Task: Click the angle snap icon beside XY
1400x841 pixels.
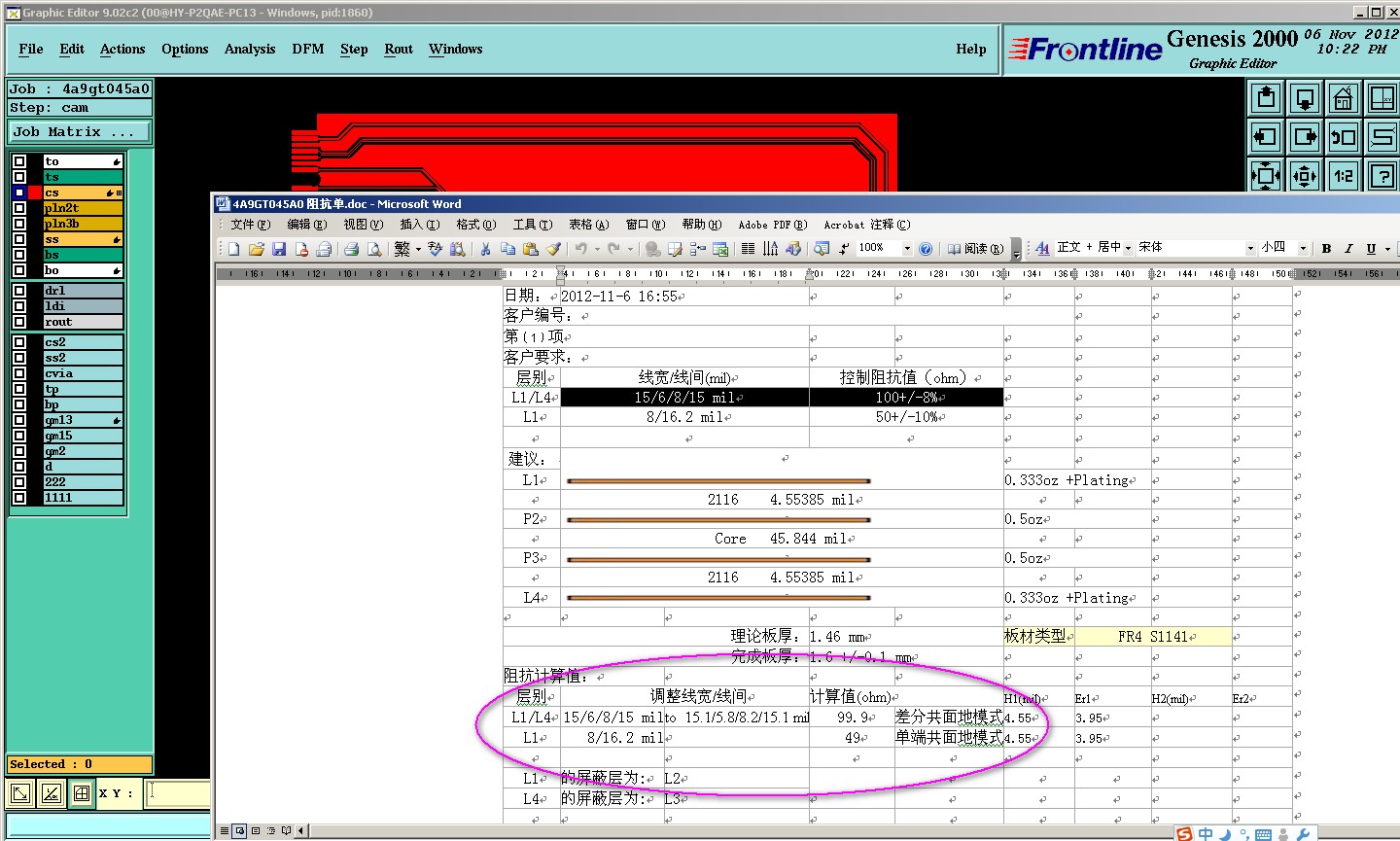Action: point(52,793)
